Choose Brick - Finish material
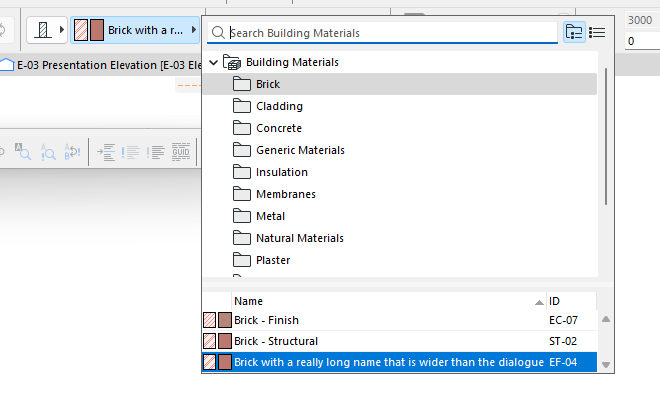660x394 pixels. [399, 320]
